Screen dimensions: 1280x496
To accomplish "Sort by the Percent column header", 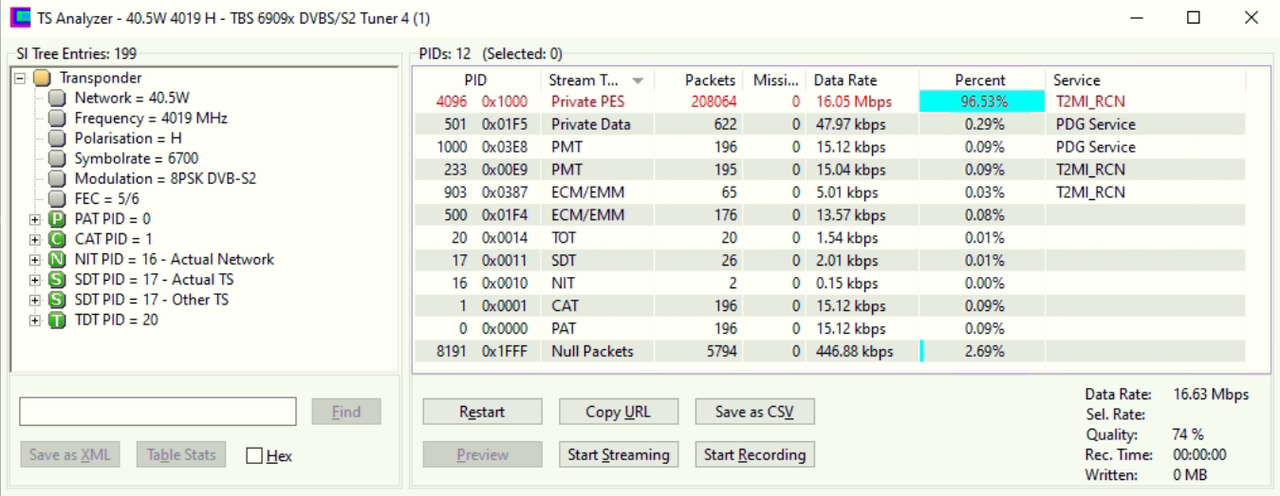I will point(981,80).
